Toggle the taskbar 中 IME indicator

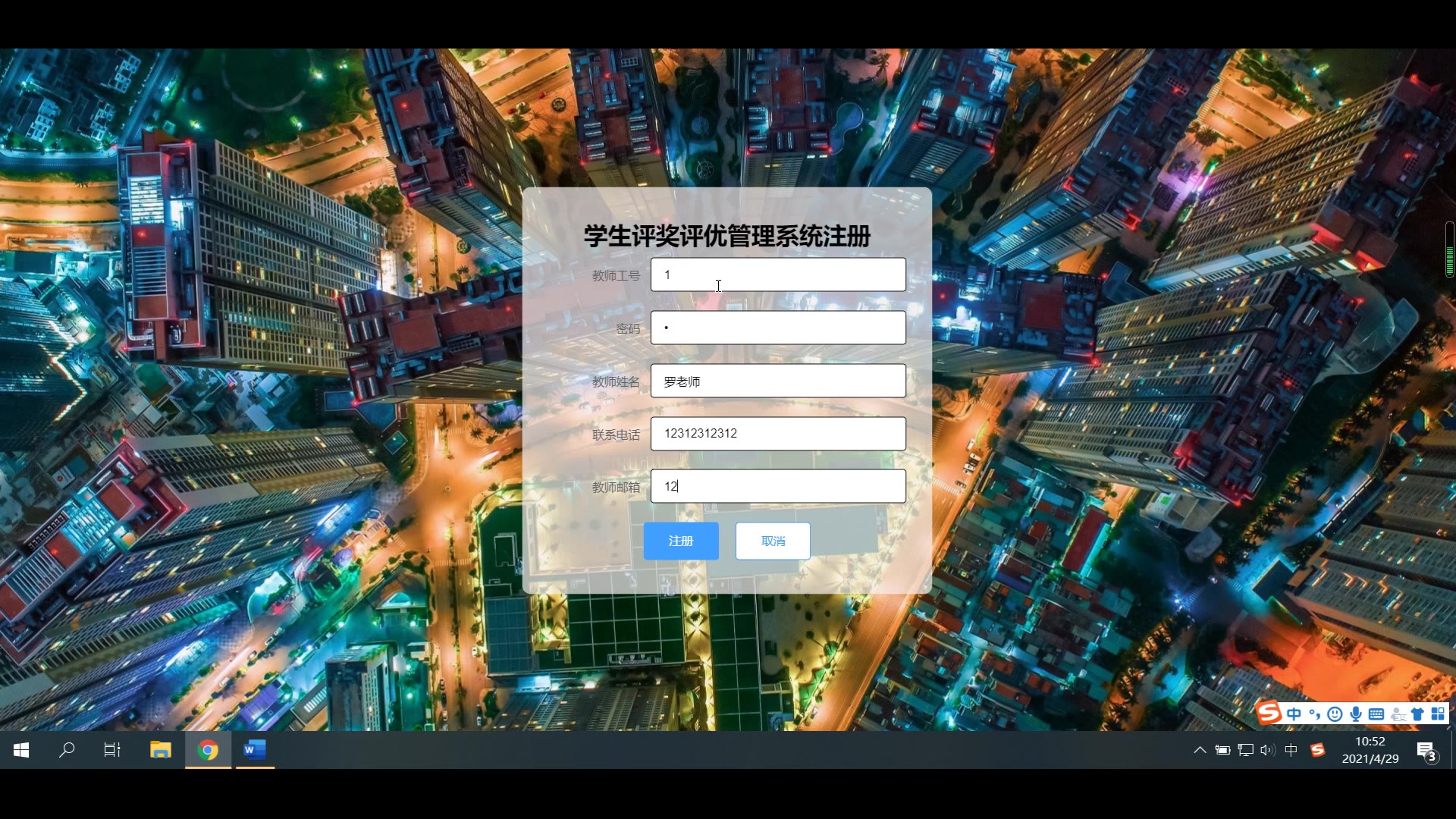[1291, 750]
